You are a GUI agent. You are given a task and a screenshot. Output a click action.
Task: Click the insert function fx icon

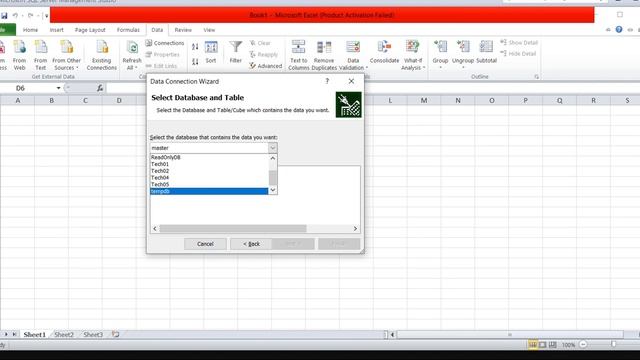pos(100,88)
